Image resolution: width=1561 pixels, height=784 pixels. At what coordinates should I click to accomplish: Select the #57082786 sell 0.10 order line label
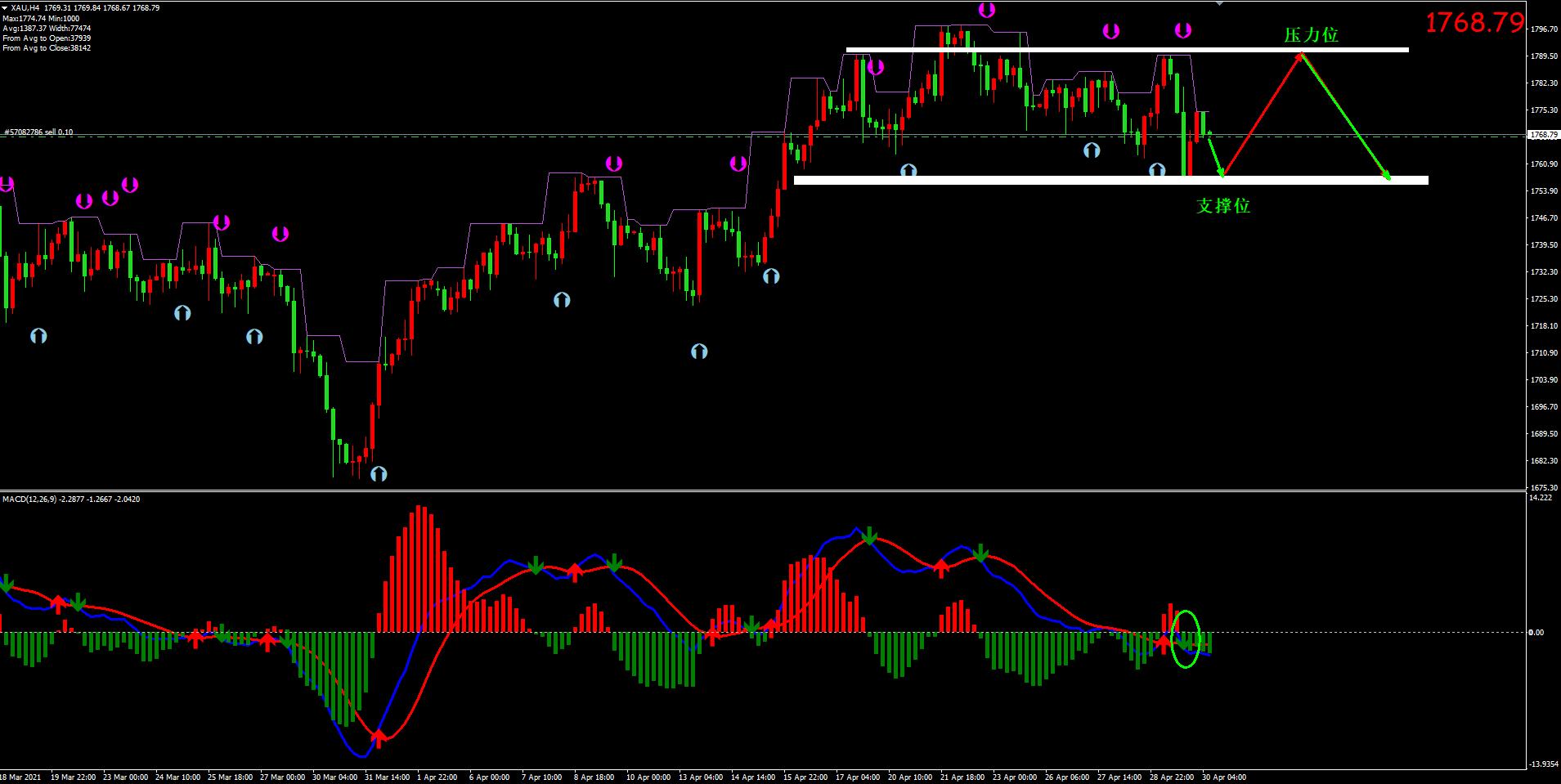(38, 132)
